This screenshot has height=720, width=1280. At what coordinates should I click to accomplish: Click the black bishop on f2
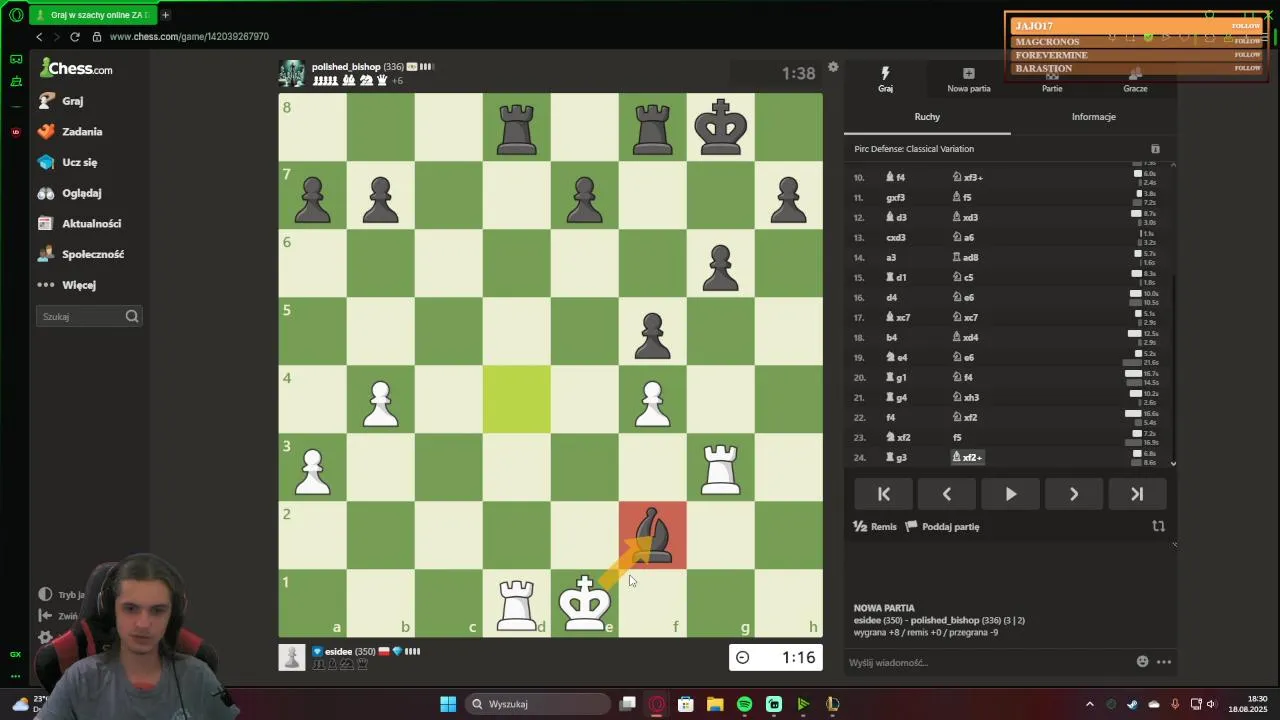tap(652, 535)
